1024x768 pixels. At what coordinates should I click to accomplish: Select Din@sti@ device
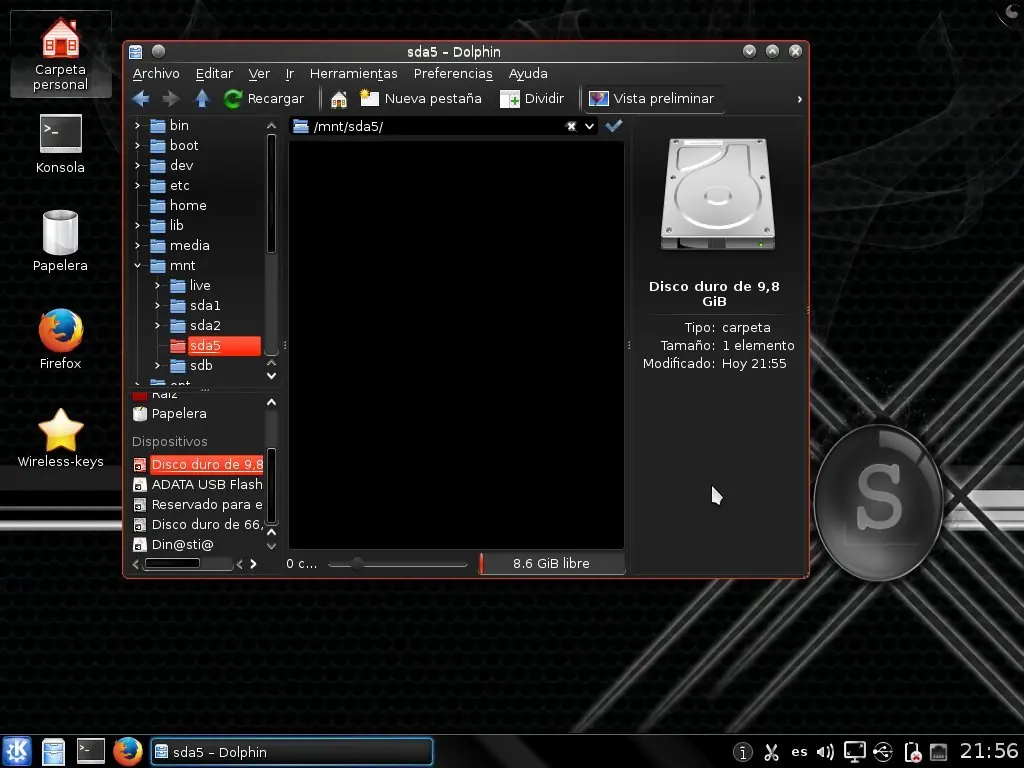[174, 545]
